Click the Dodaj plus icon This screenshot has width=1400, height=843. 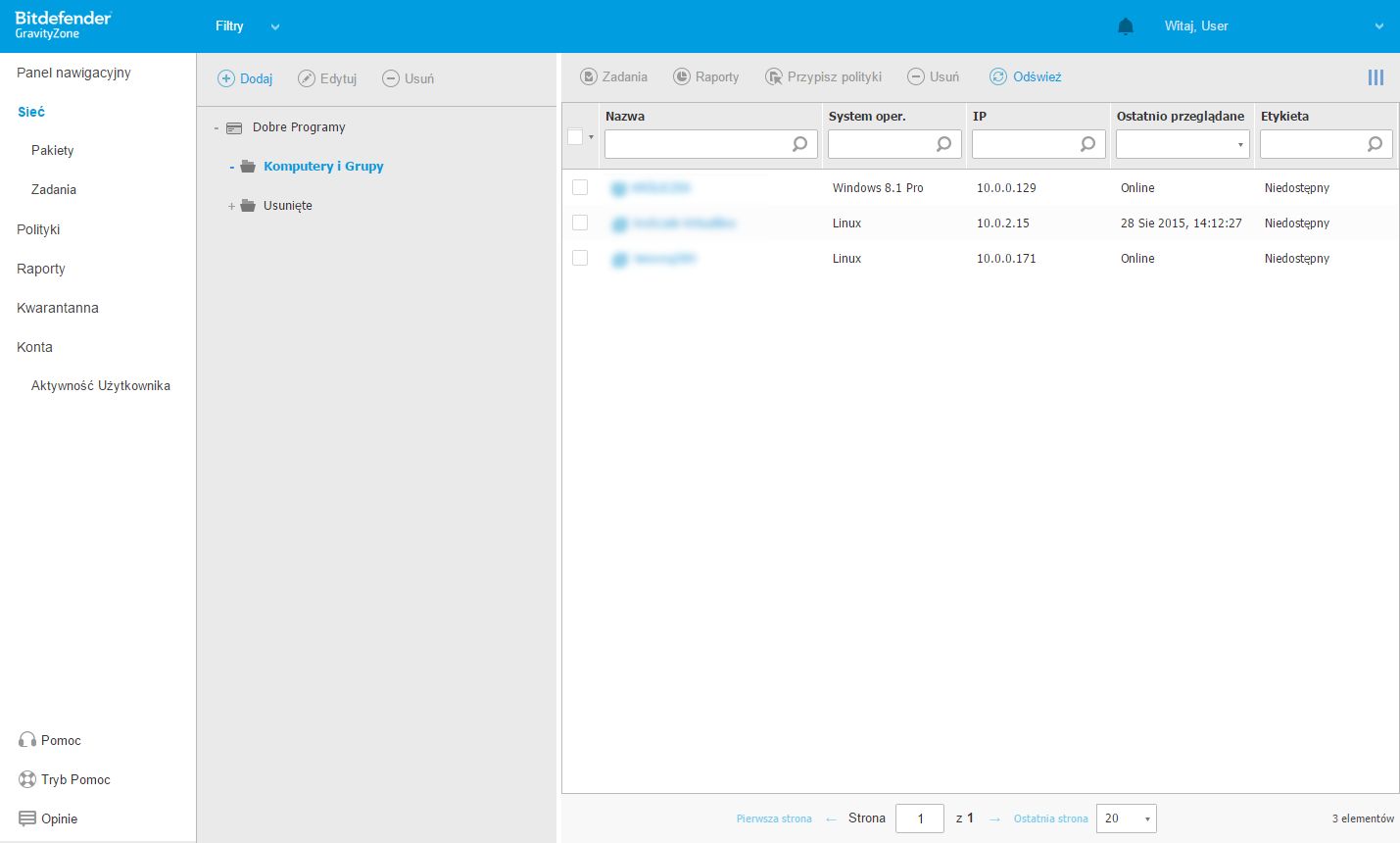point(226,78)
